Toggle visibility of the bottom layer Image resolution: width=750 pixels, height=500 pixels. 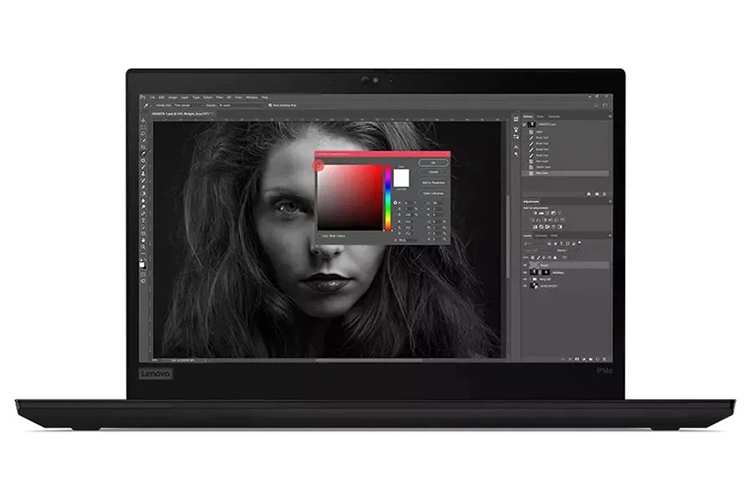tap(525, 286)
